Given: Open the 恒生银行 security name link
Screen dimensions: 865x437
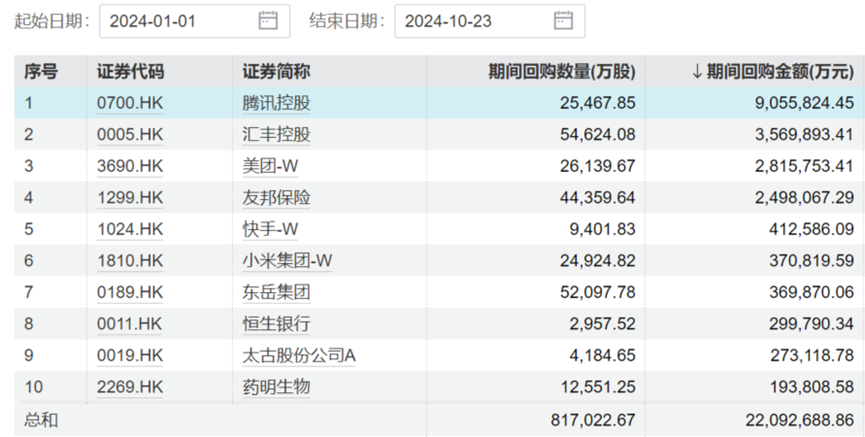Looking at the screenshot, I should [x=276, y=323].
